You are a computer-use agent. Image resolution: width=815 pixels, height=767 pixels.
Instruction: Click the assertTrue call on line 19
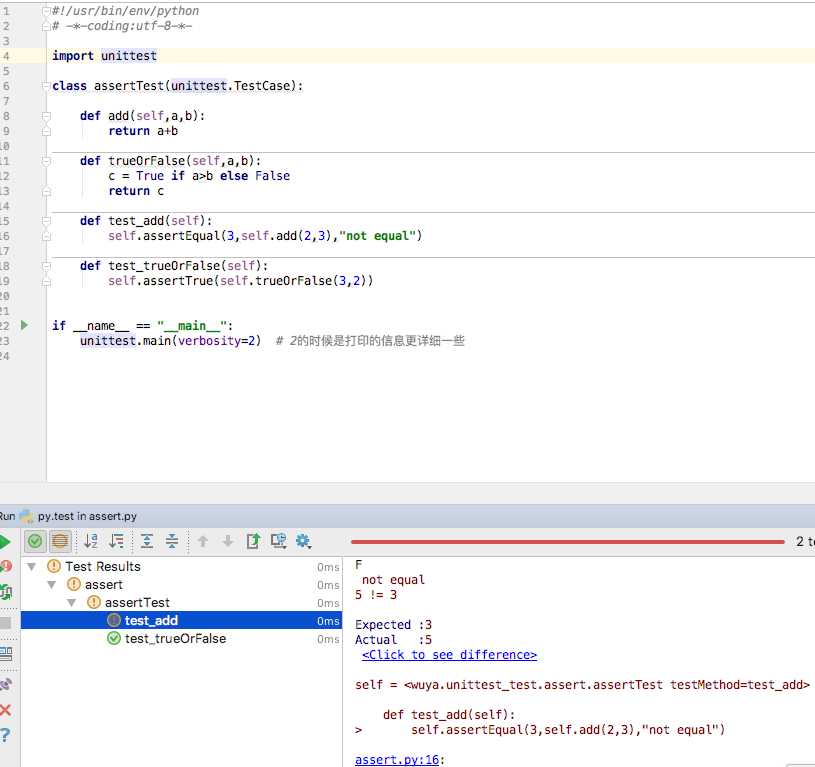pos(241,281)
